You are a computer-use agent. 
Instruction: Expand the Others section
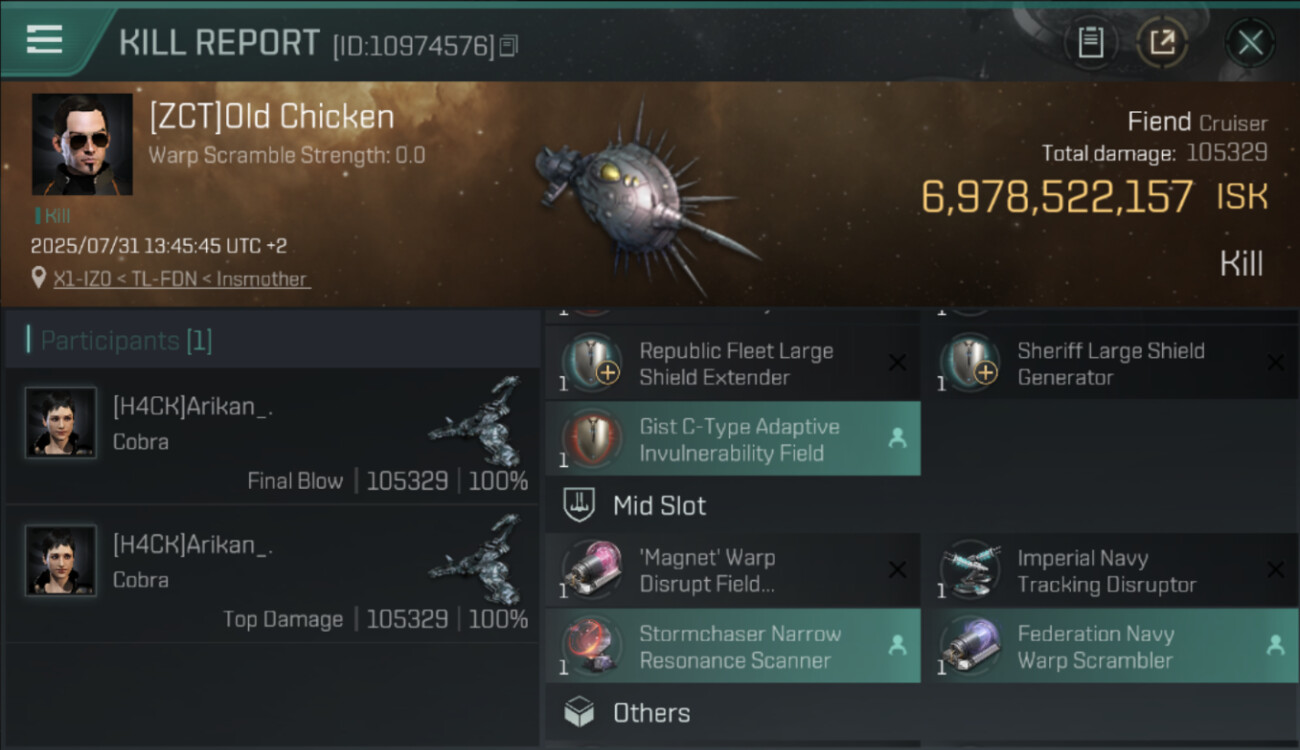click(651, 713)
